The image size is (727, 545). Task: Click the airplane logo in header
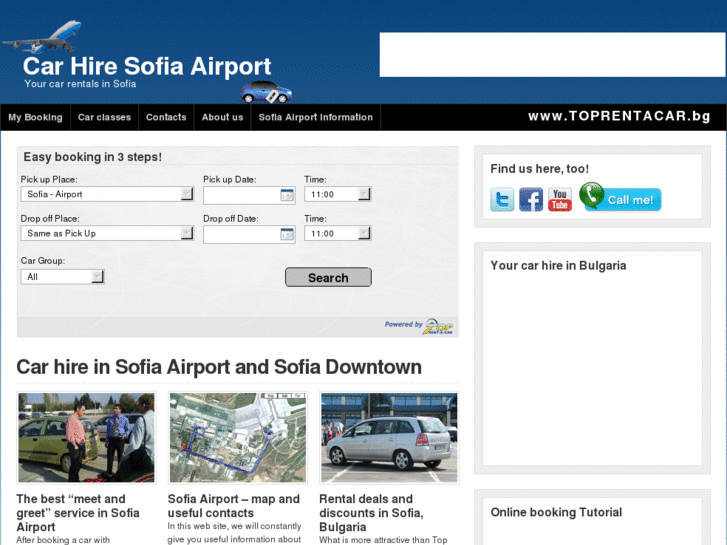(x=42, y=37)
